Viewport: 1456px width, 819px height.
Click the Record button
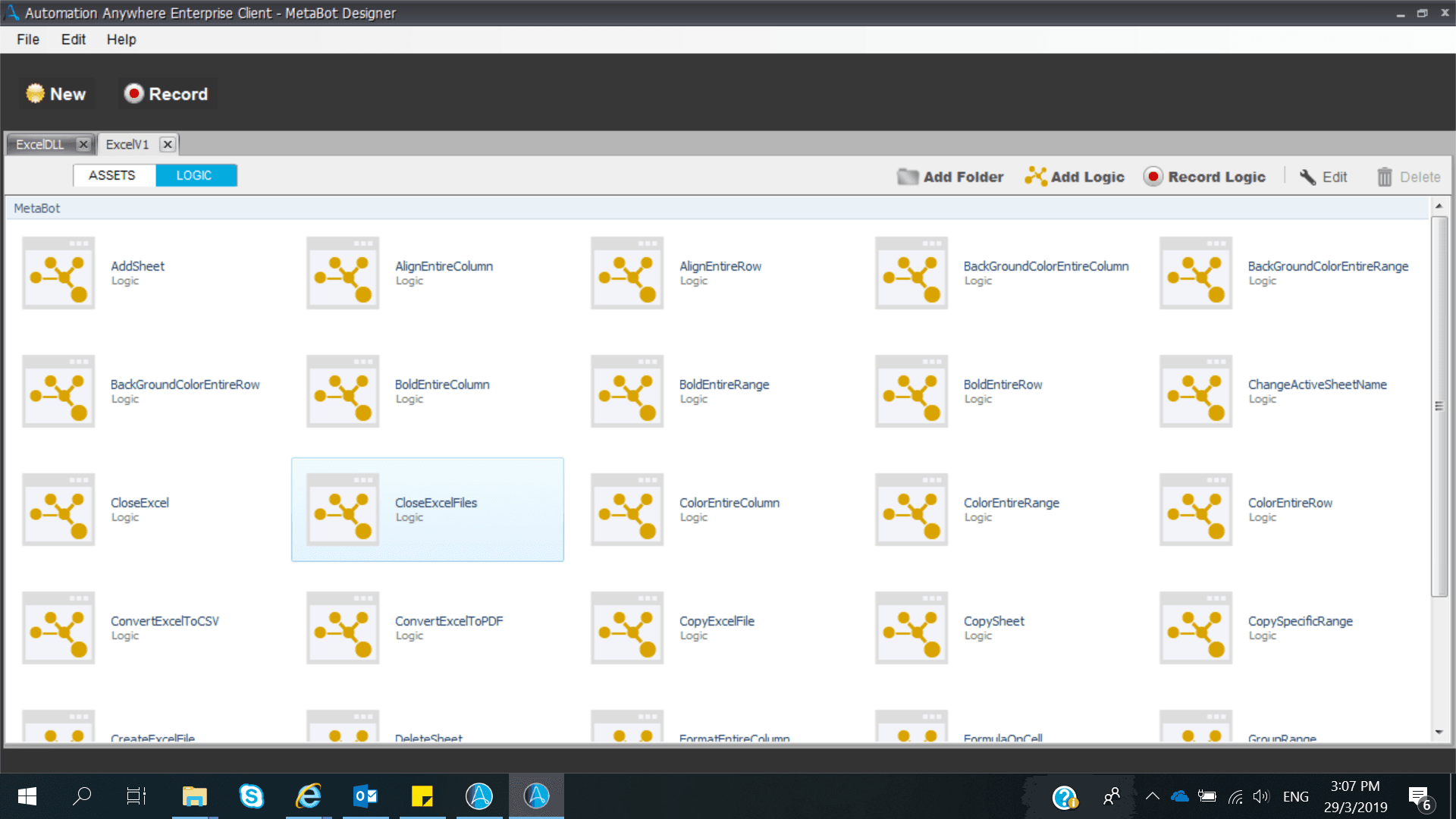coord(167,94)
